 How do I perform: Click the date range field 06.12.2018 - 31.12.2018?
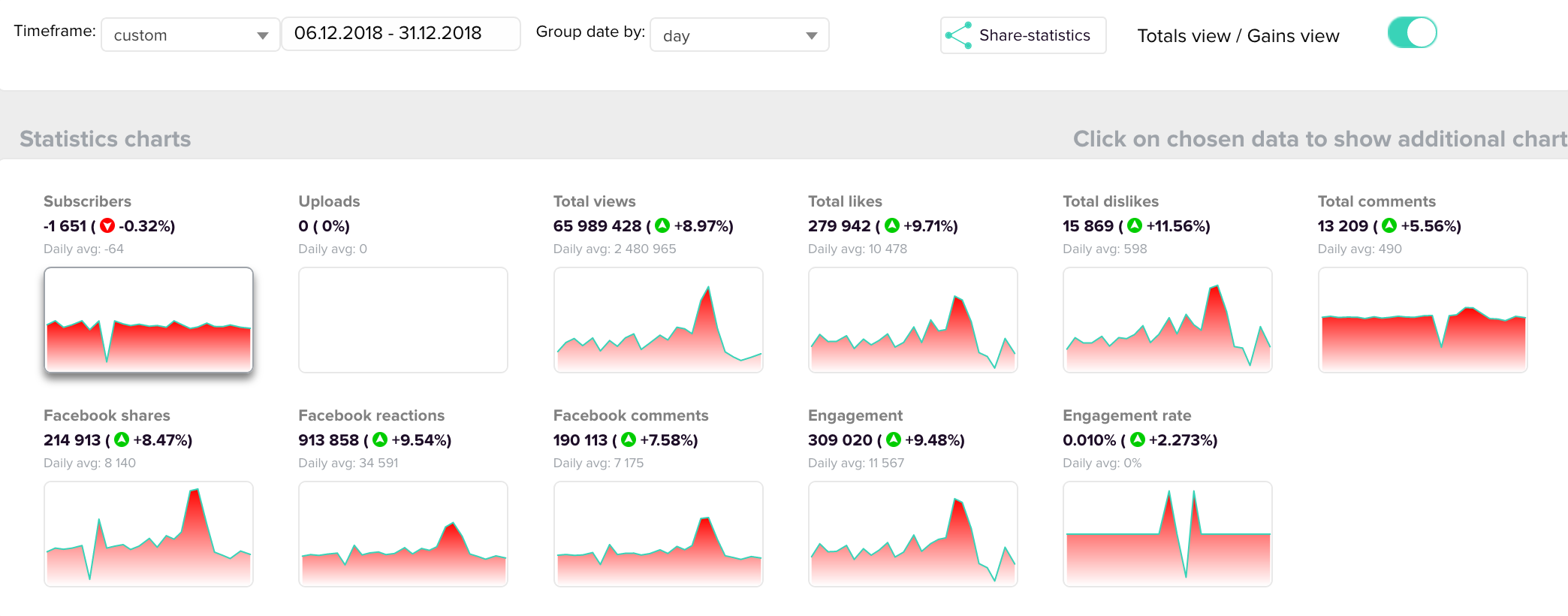[401, 34]
